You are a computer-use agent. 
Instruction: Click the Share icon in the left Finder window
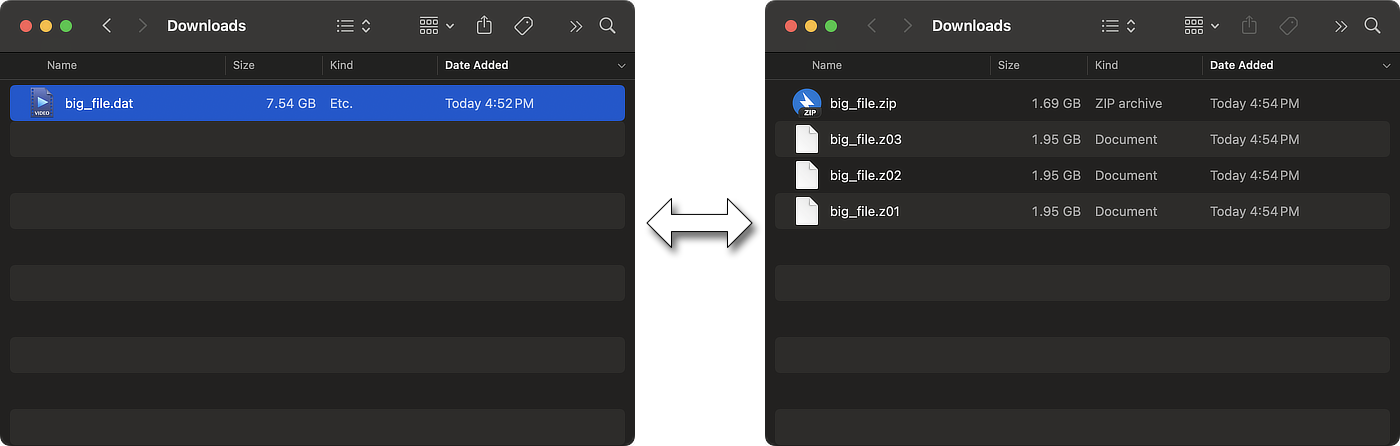(485, 26)
